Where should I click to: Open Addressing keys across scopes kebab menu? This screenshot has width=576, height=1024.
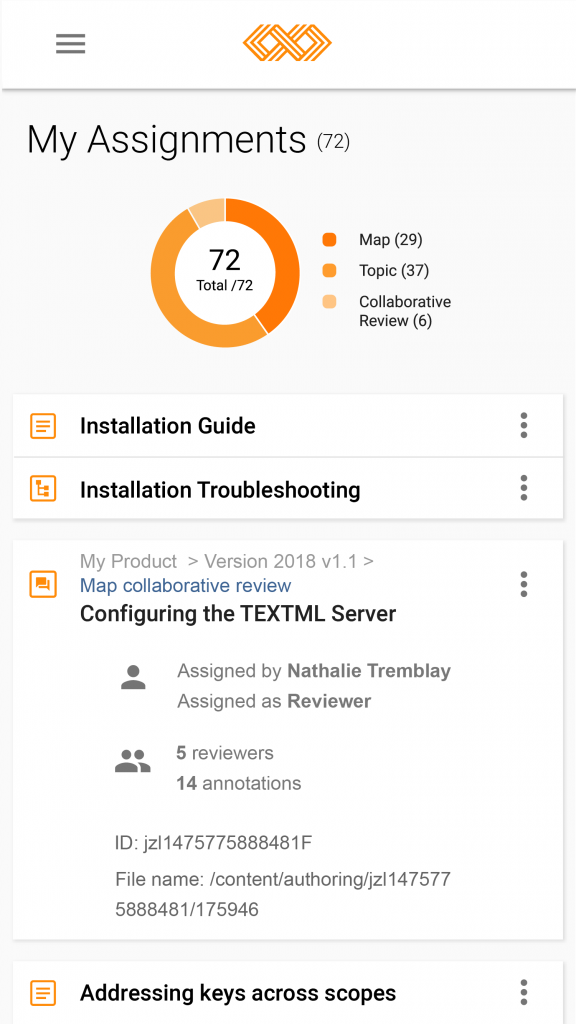(x=524, y=992)
